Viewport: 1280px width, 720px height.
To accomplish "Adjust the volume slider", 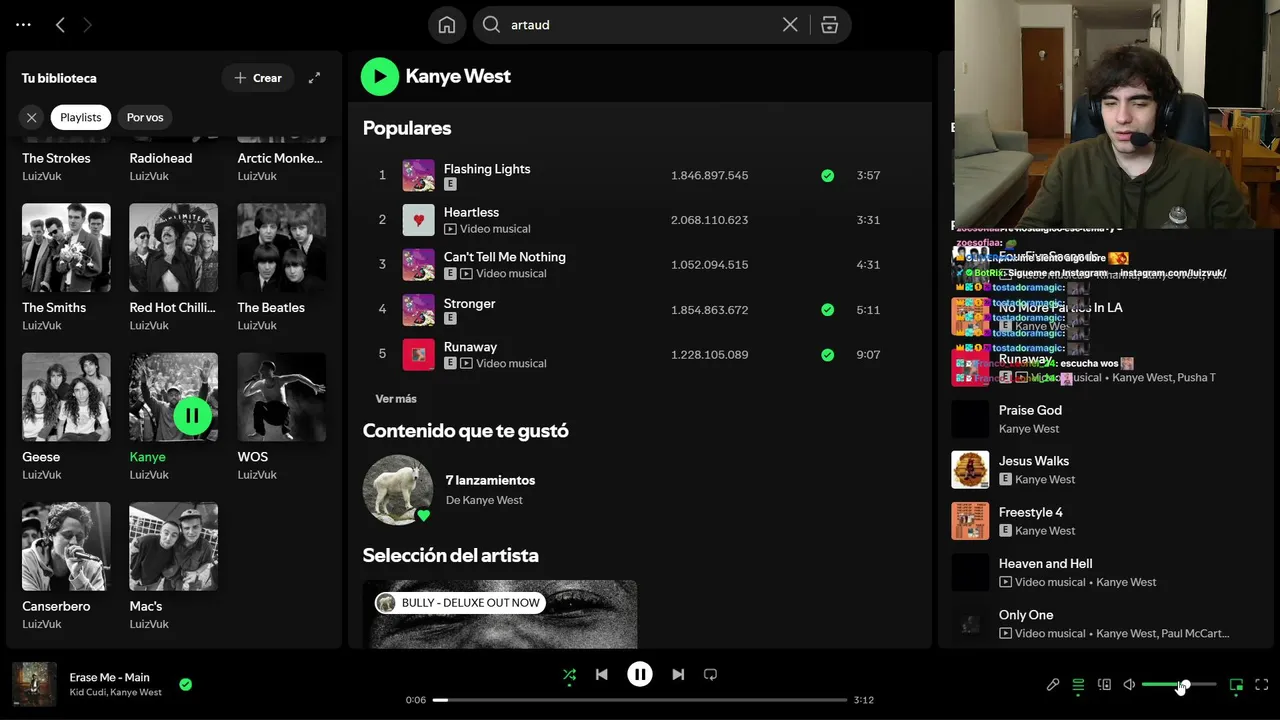I will click(1179, 685).
